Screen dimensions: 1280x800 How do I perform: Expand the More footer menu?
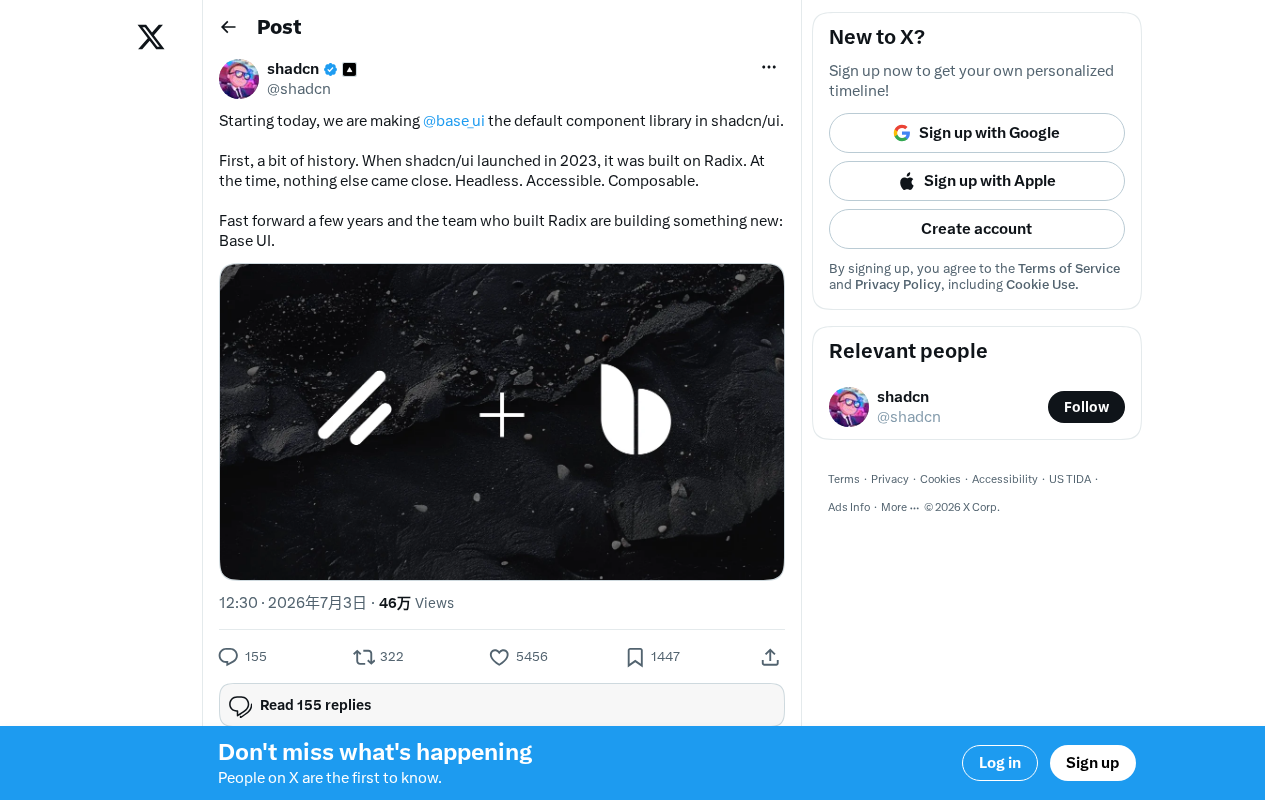point(899,507)
